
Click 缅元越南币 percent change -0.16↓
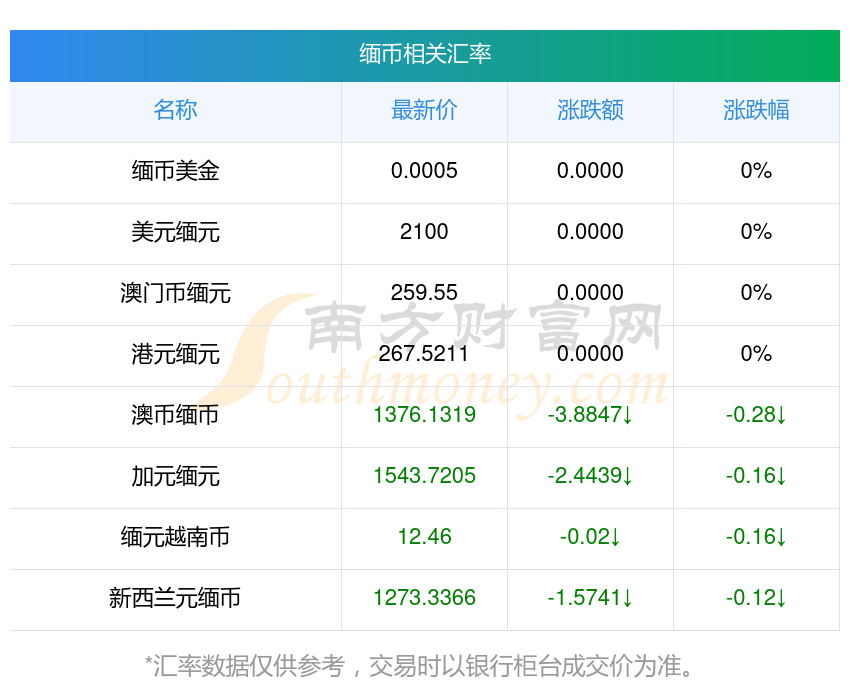pos(756,537)
